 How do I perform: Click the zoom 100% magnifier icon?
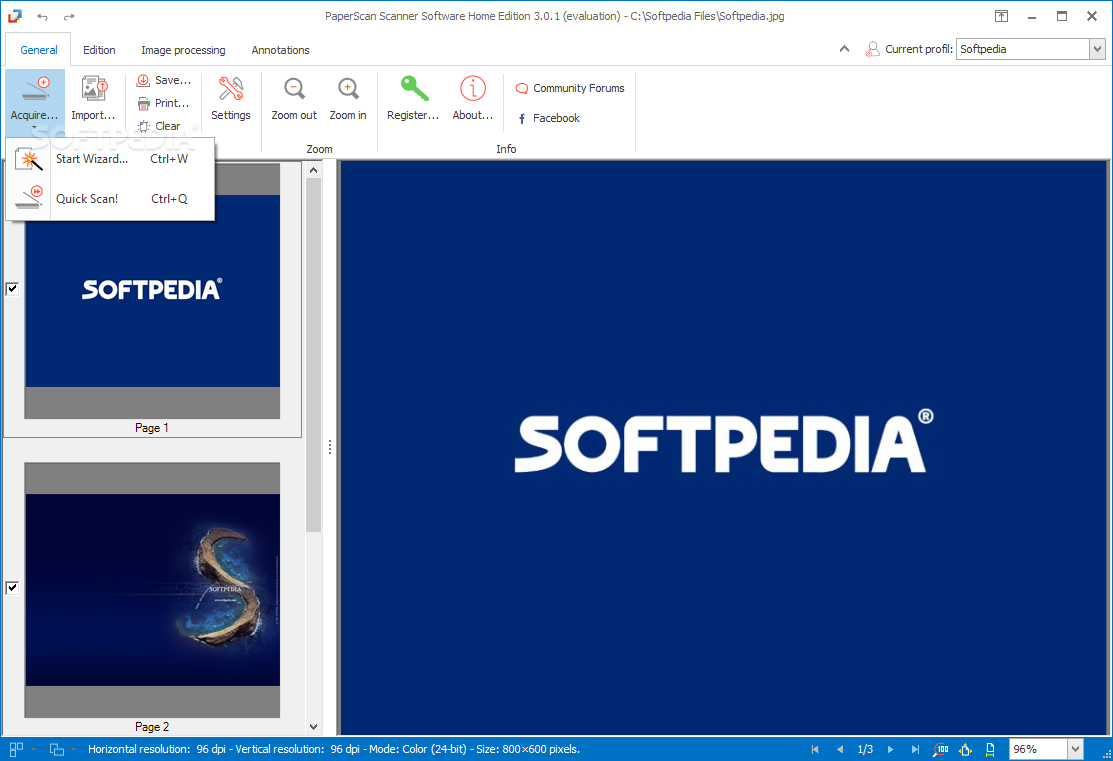941,749
